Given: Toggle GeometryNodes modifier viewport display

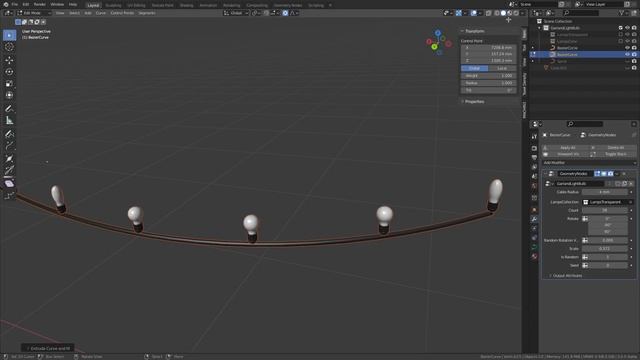Looking at the screenshot, I should pyautogui.click(x=604, y=174).
